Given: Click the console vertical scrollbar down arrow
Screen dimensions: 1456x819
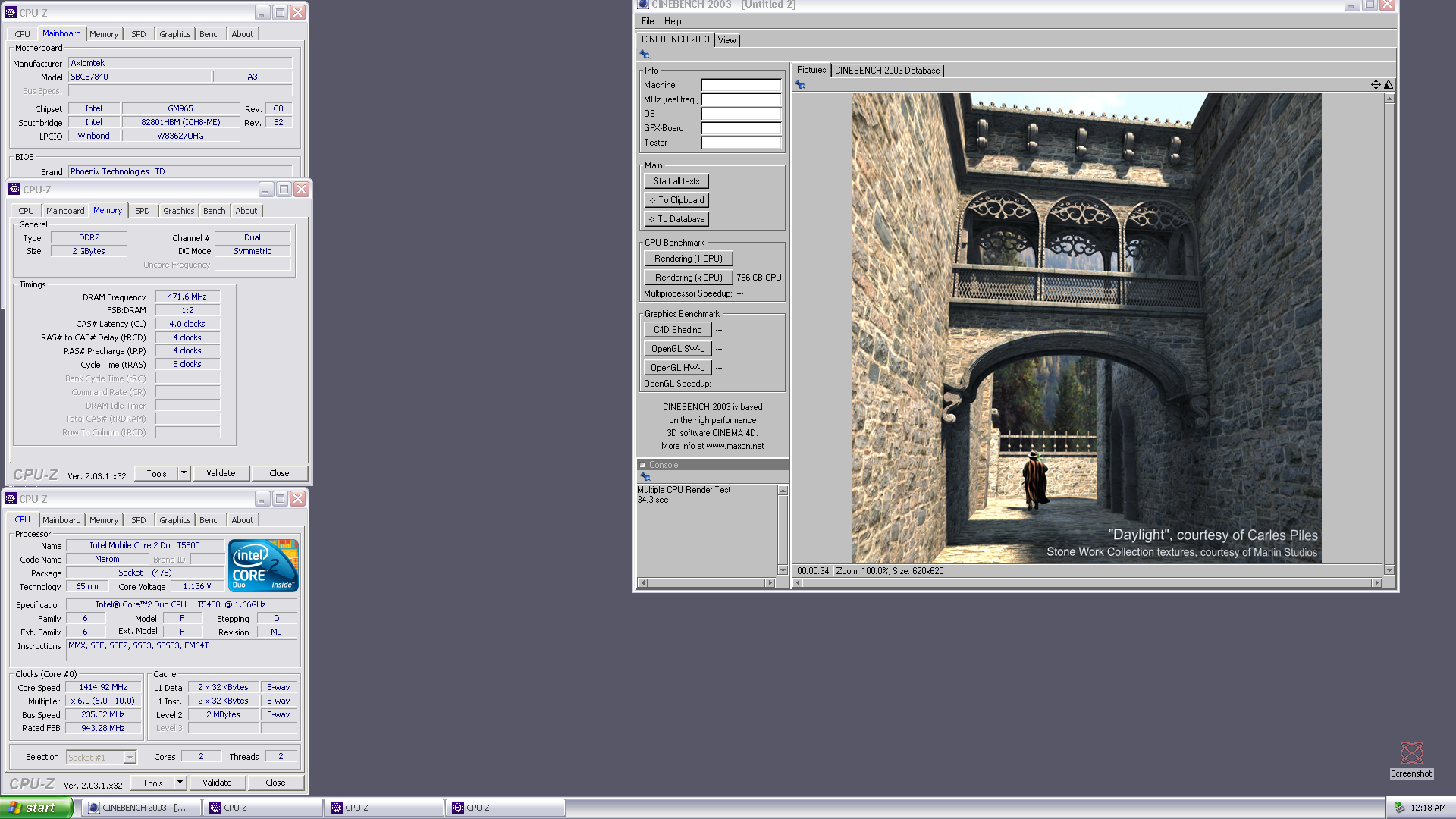Looking at the screenshot, I should point(783,570).
